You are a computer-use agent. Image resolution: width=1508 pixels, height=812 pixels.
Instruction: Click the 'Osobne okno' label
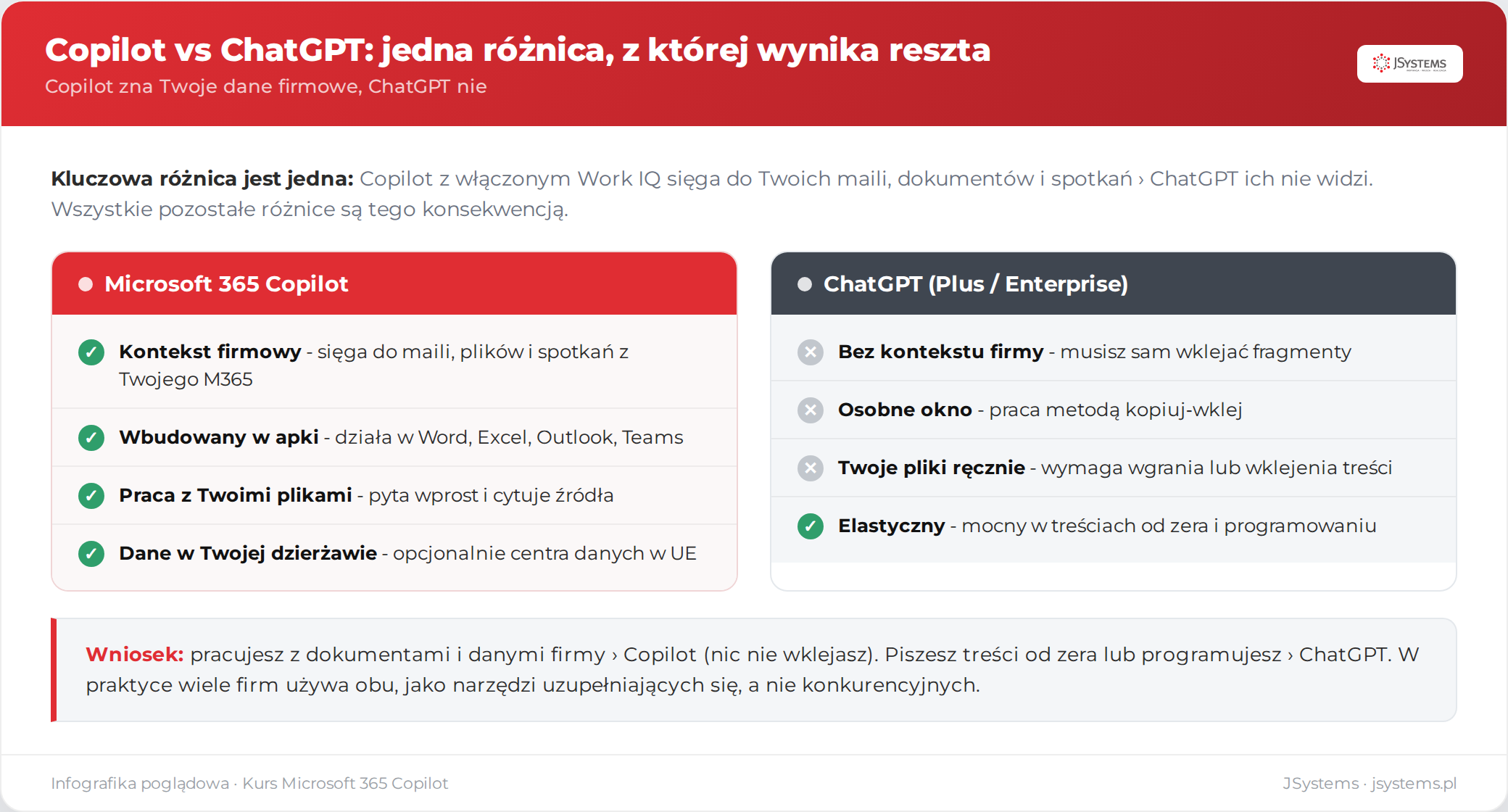[x=905, y=410]
